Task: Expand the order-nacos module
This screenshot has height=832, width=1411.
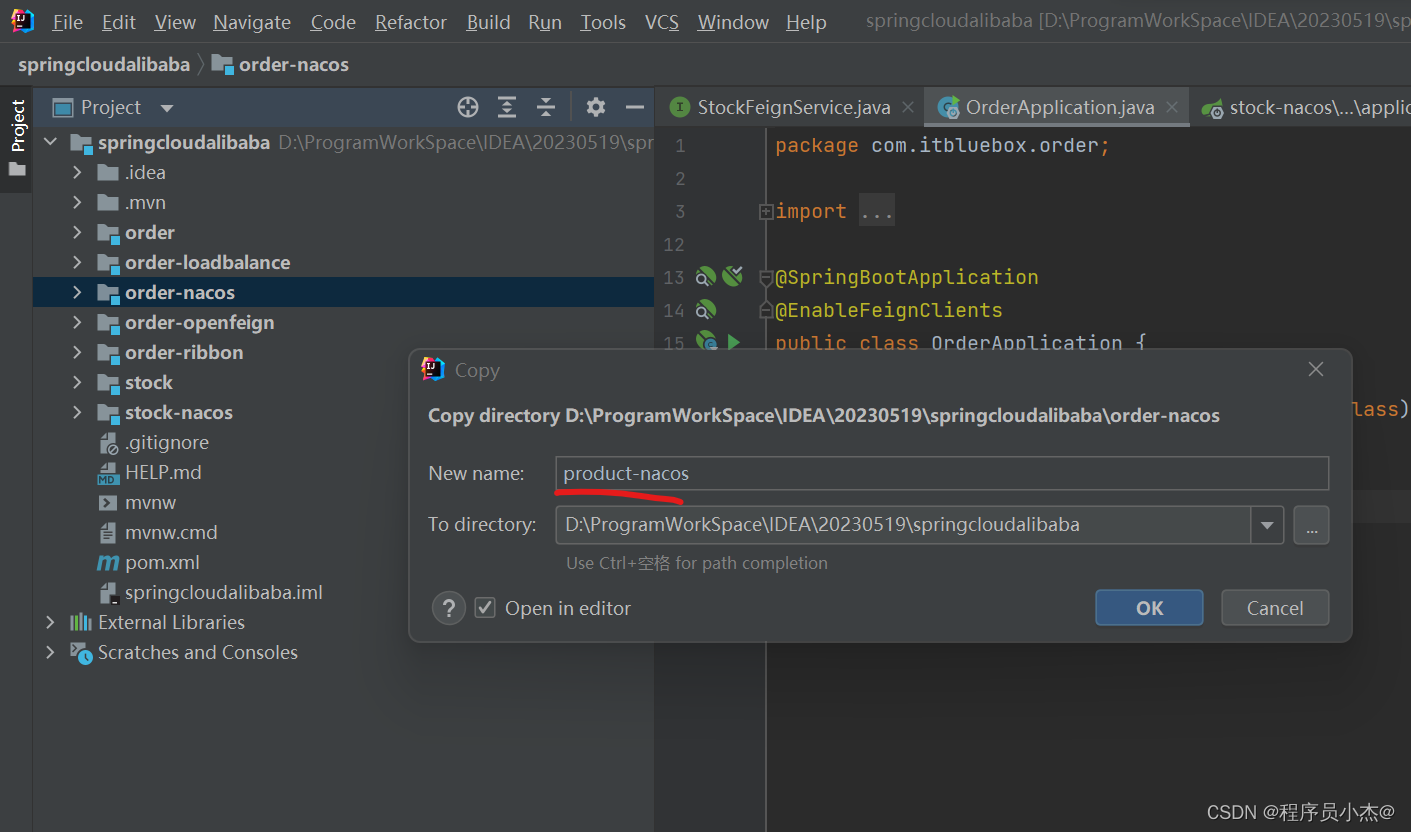Action: (x=77, y=292)
